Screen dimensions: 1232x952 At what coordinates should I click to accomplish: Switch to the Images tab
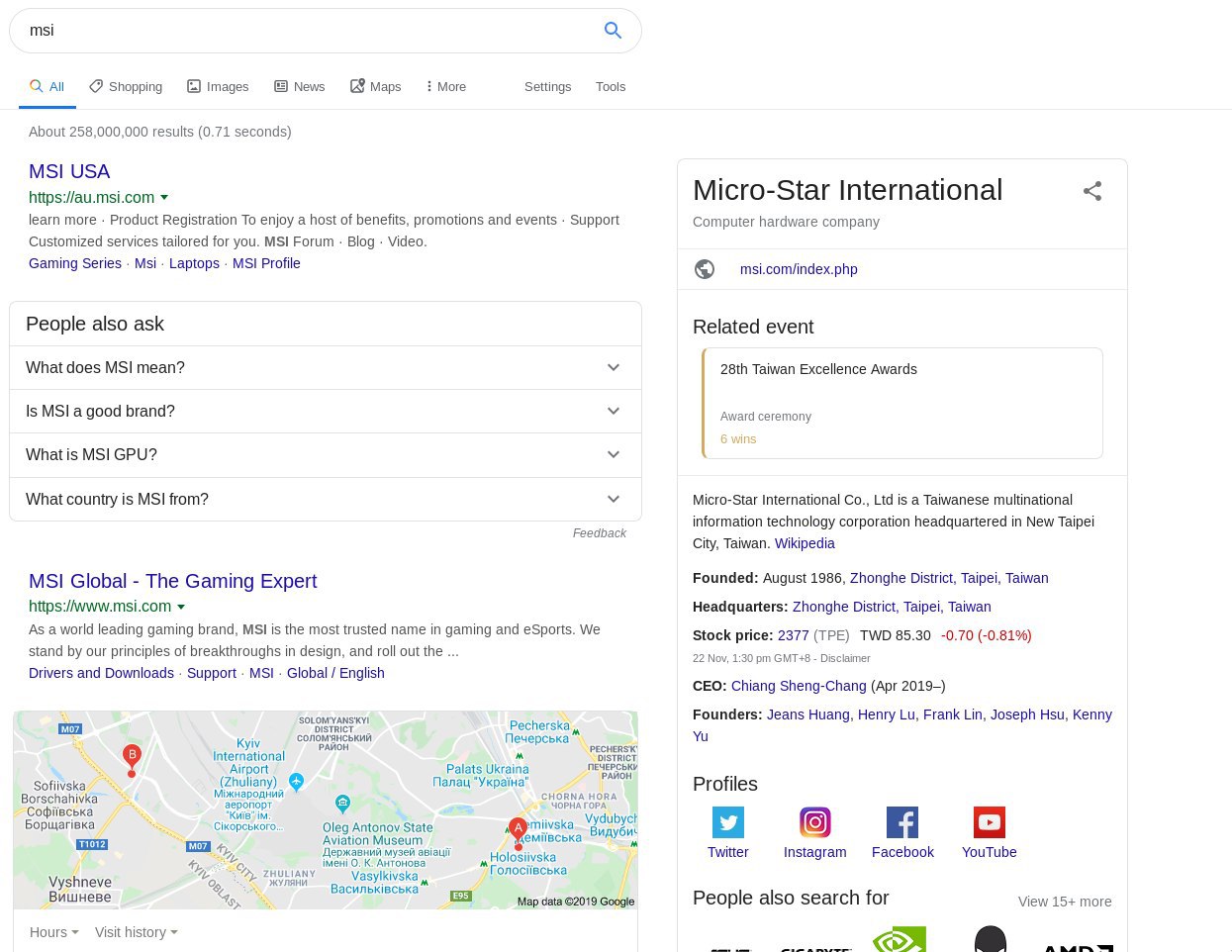(x=218, y=87)
